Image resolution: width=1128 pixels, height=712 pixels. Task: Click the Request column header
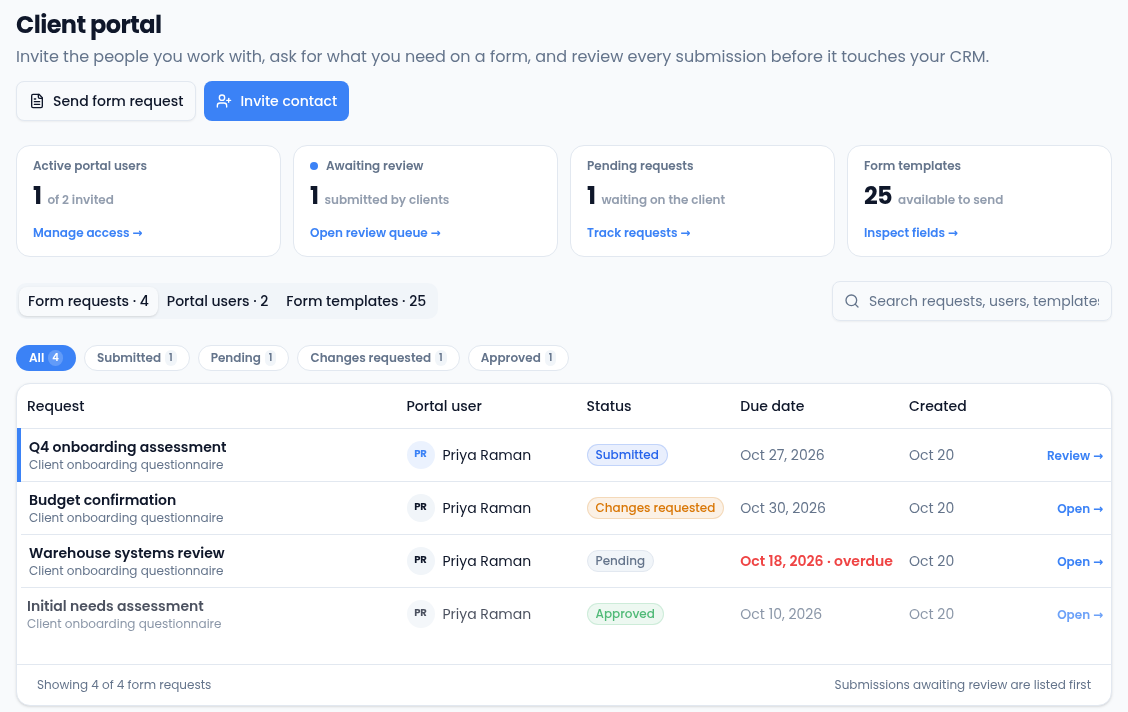55,406
